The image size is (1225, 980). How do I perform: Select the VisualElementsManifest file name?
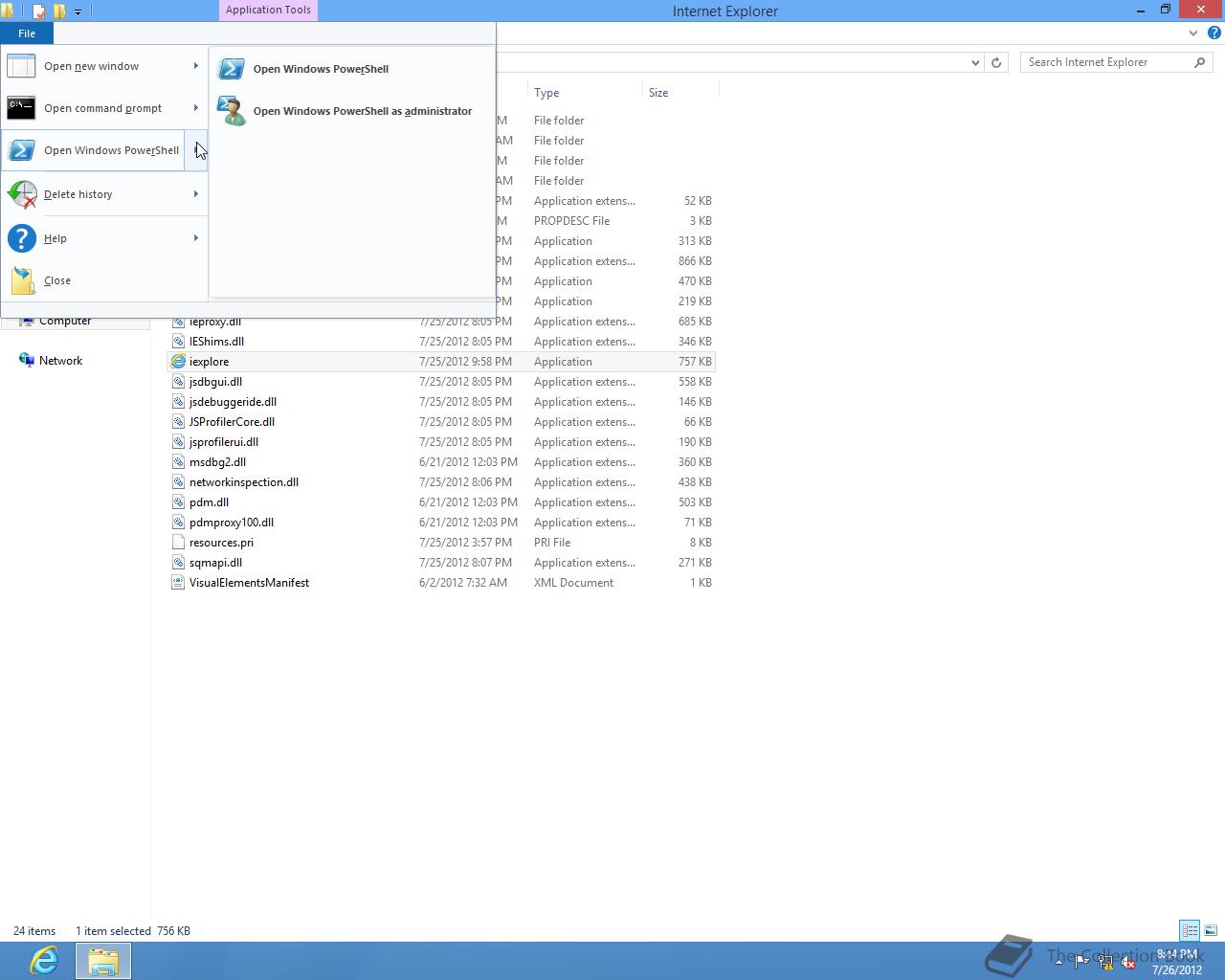(249, 583)
